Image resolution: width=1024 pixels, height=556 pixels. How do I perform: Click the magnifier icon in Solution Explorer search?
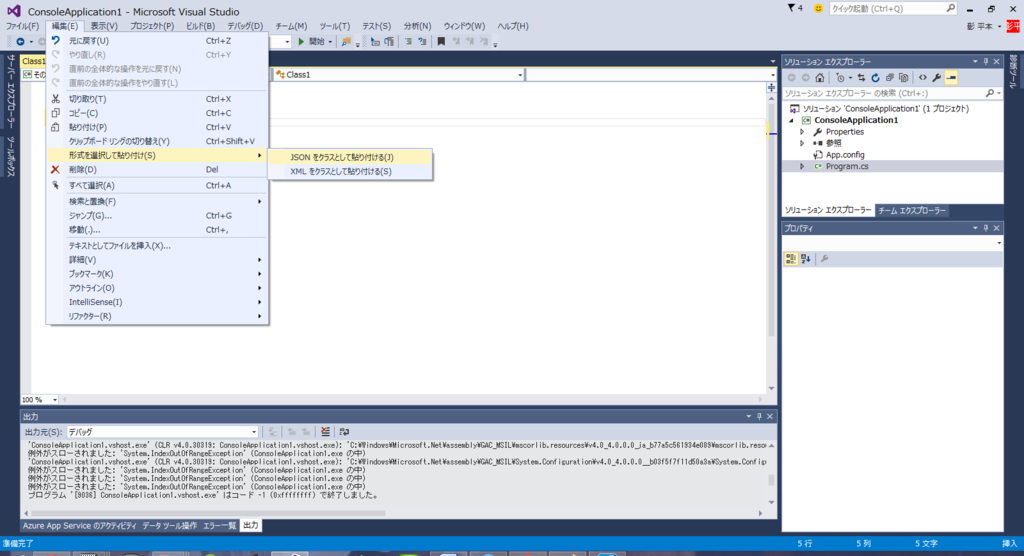[x=990, y=93]
